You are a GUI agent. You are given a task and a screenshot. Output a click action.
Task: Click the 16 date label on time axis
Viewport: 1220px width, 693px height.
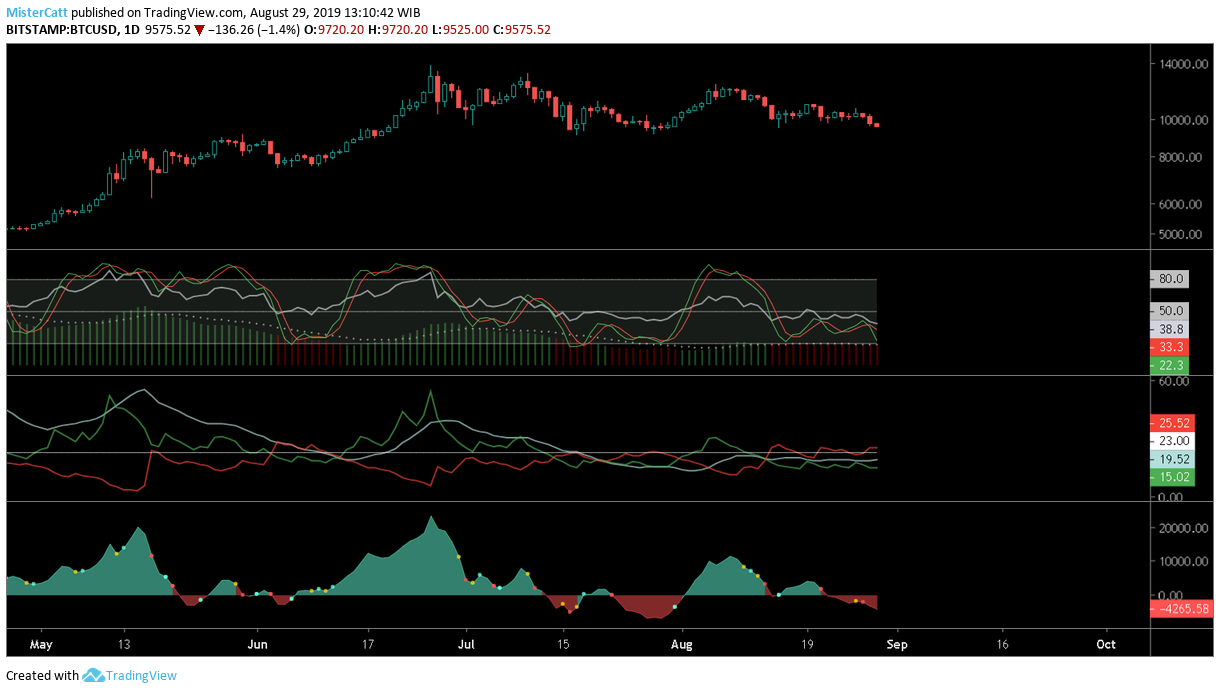coord(1002,645)
